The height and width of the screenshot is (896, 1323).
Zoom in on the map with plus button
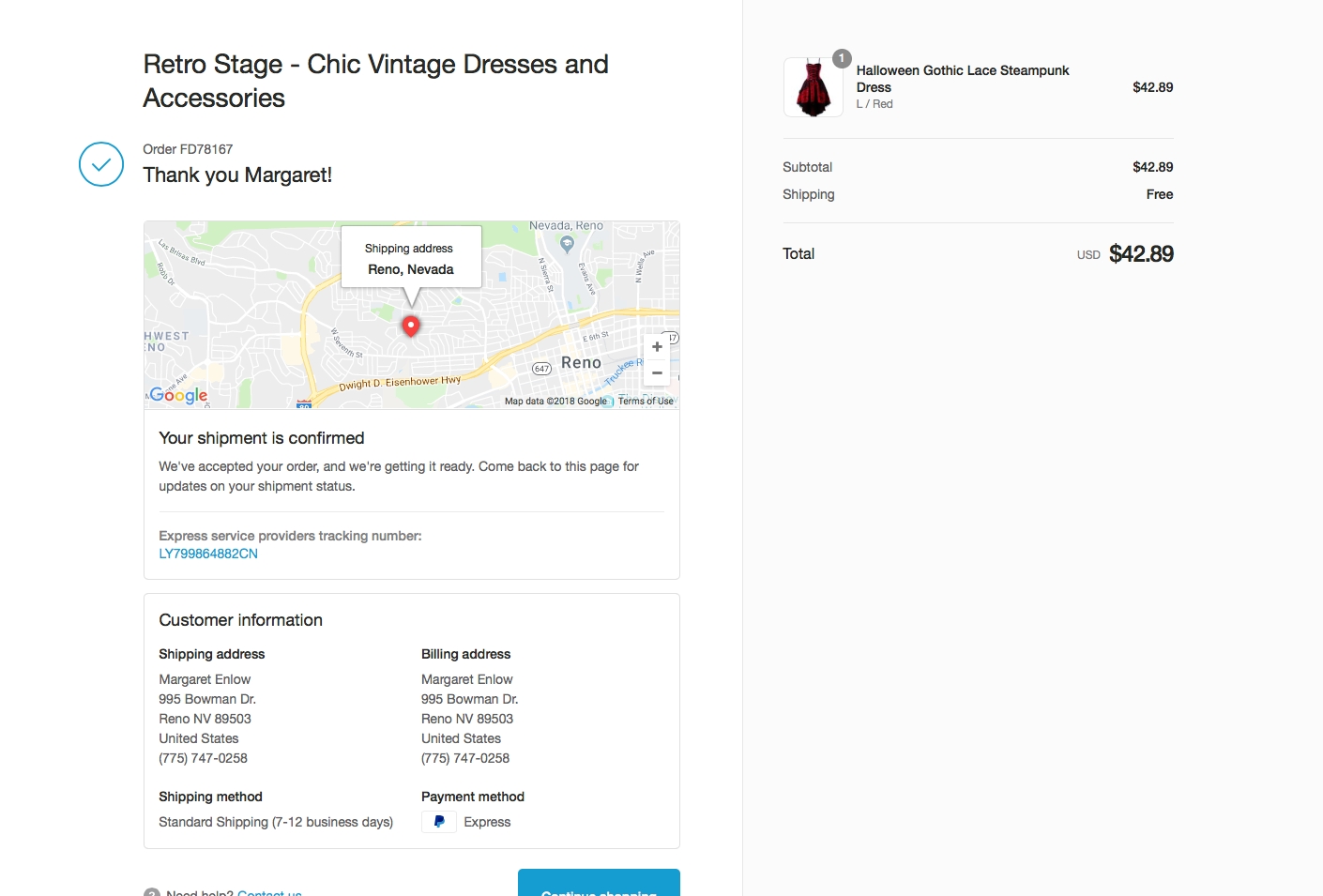click(x=657, y=347)
